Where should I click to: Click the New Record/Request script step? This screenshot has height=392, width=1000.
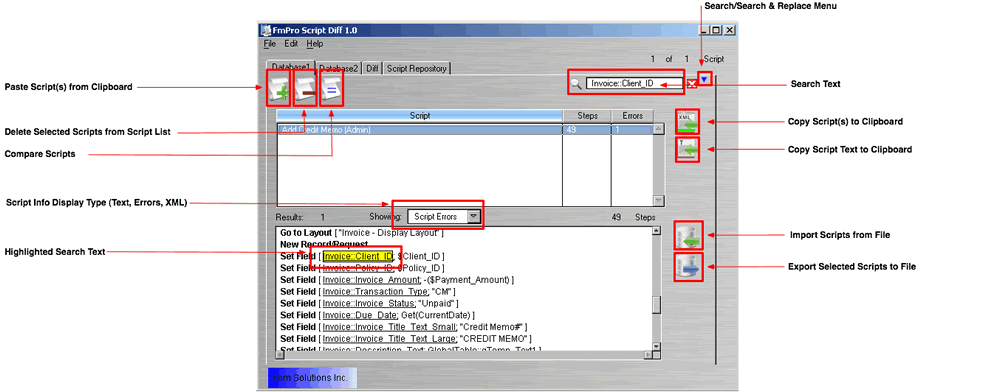pyautogui.click(x=324, y=244)
